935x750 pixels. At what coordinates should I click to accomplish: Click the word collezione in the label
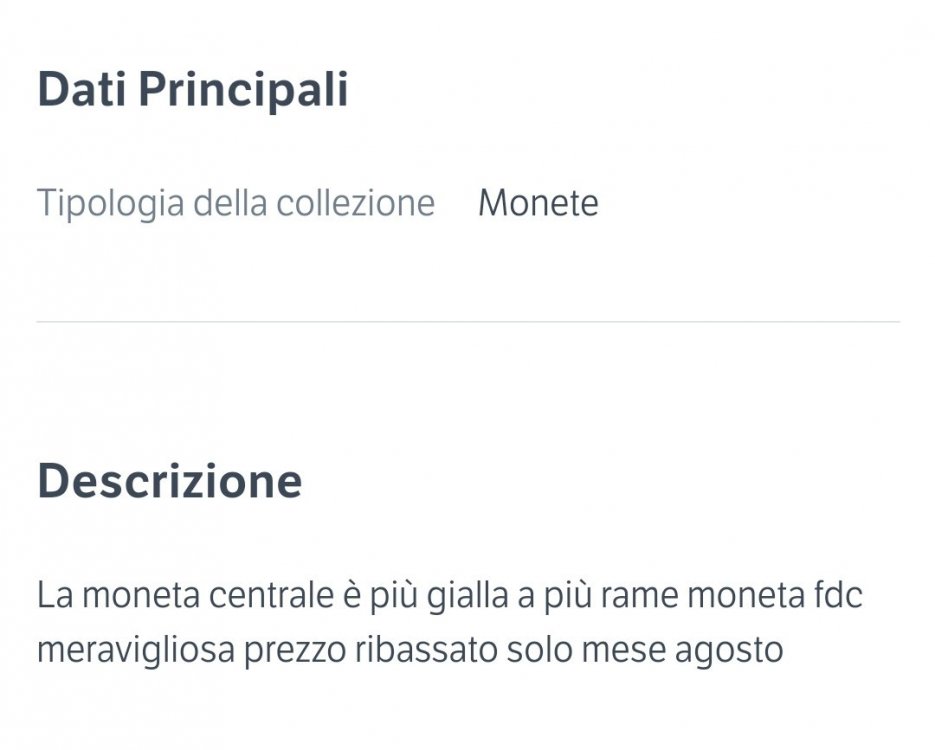click(356, 203)
